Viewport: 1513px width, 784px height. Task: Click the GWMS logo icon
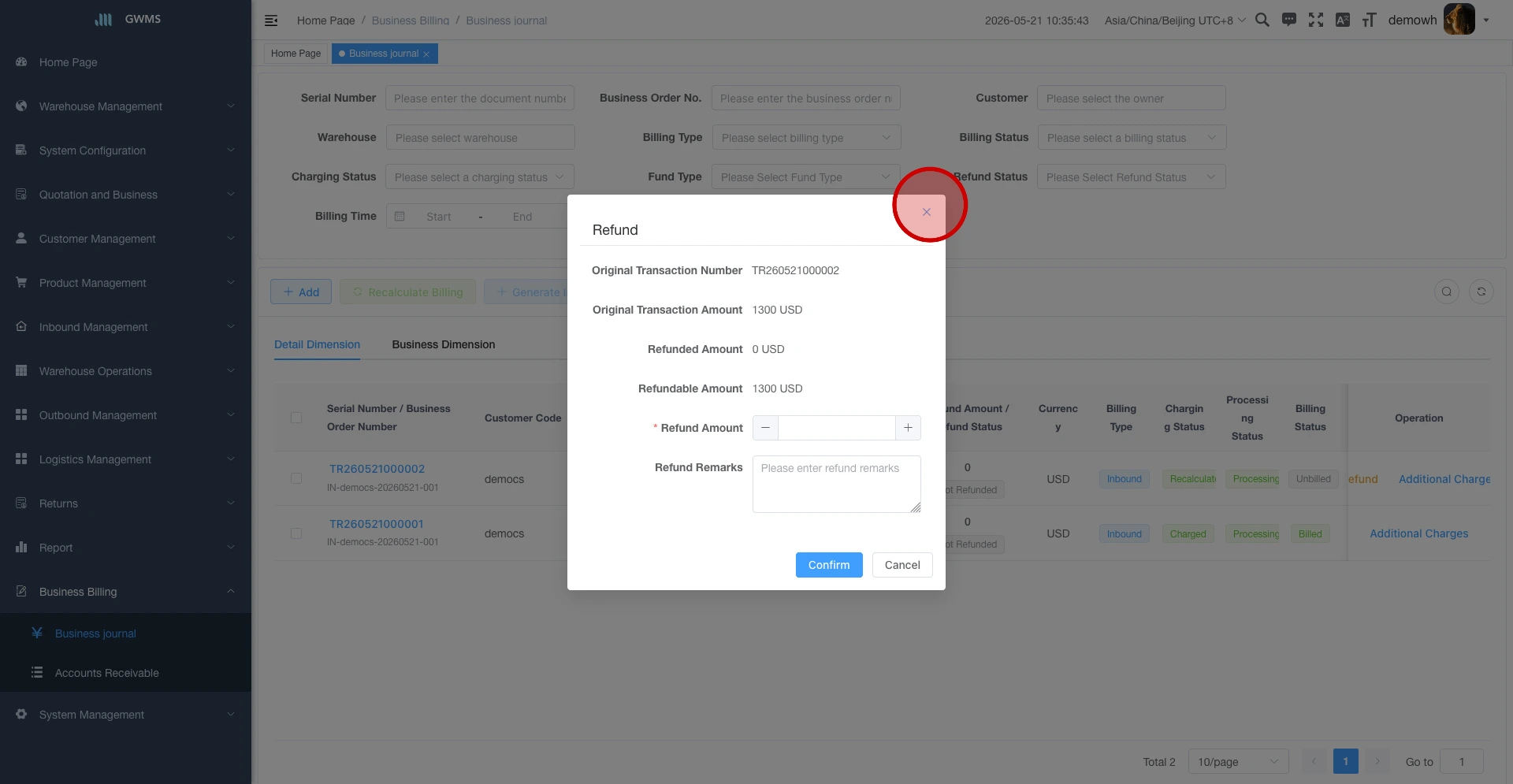tap(103, 19)
